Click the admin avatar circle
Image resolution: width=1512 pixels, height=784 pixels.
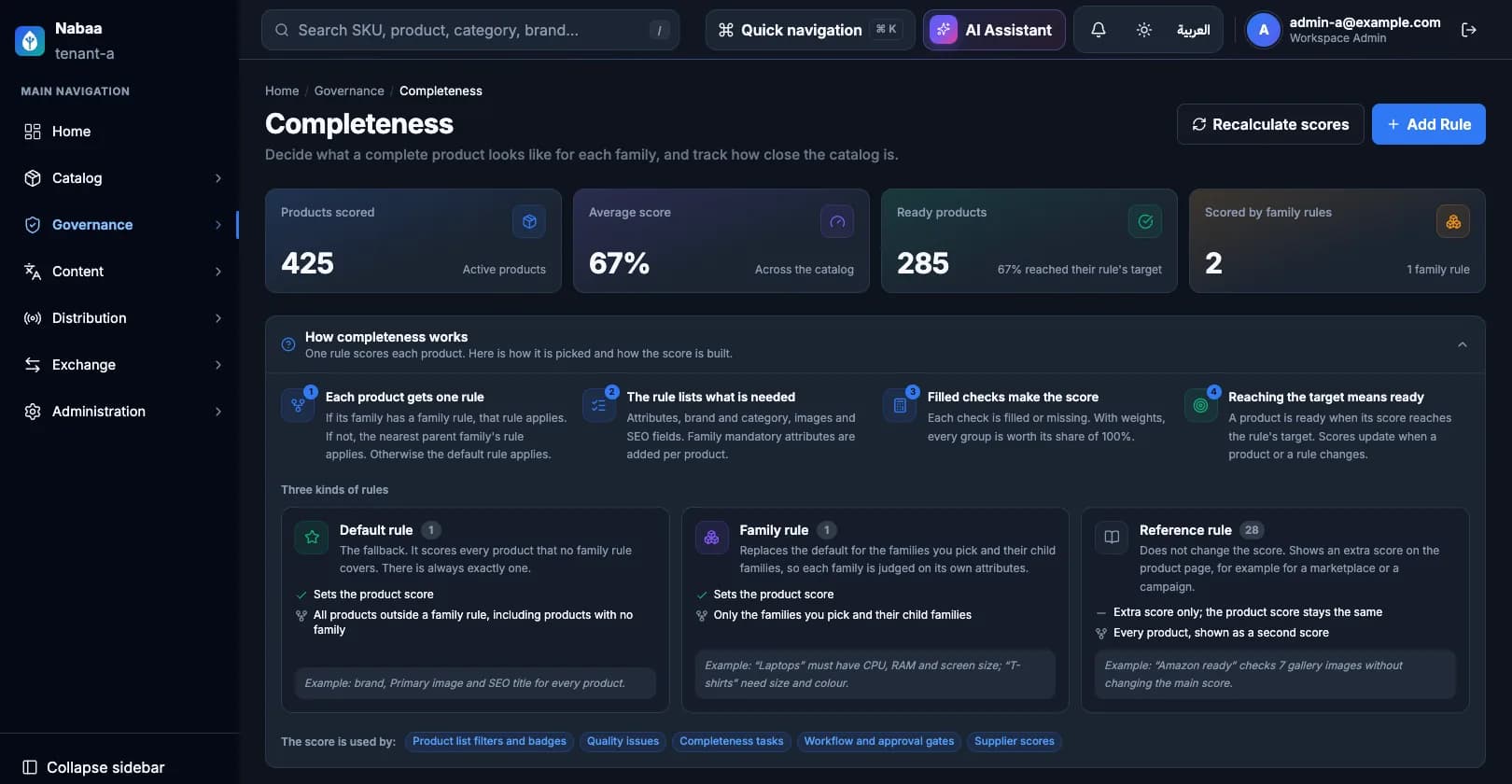1264,30
